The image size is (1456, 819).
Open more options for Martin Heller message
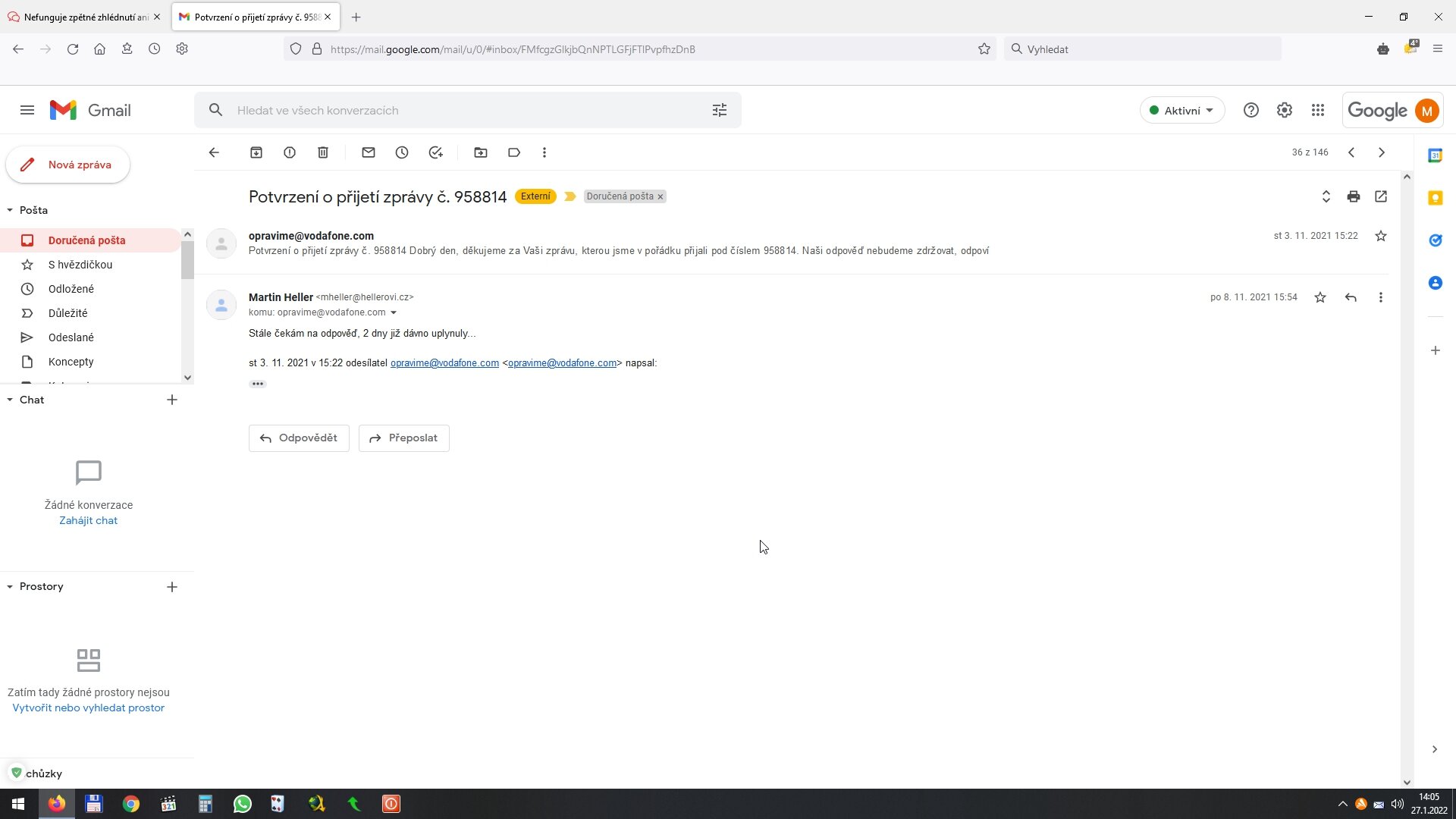point(1381,297)
